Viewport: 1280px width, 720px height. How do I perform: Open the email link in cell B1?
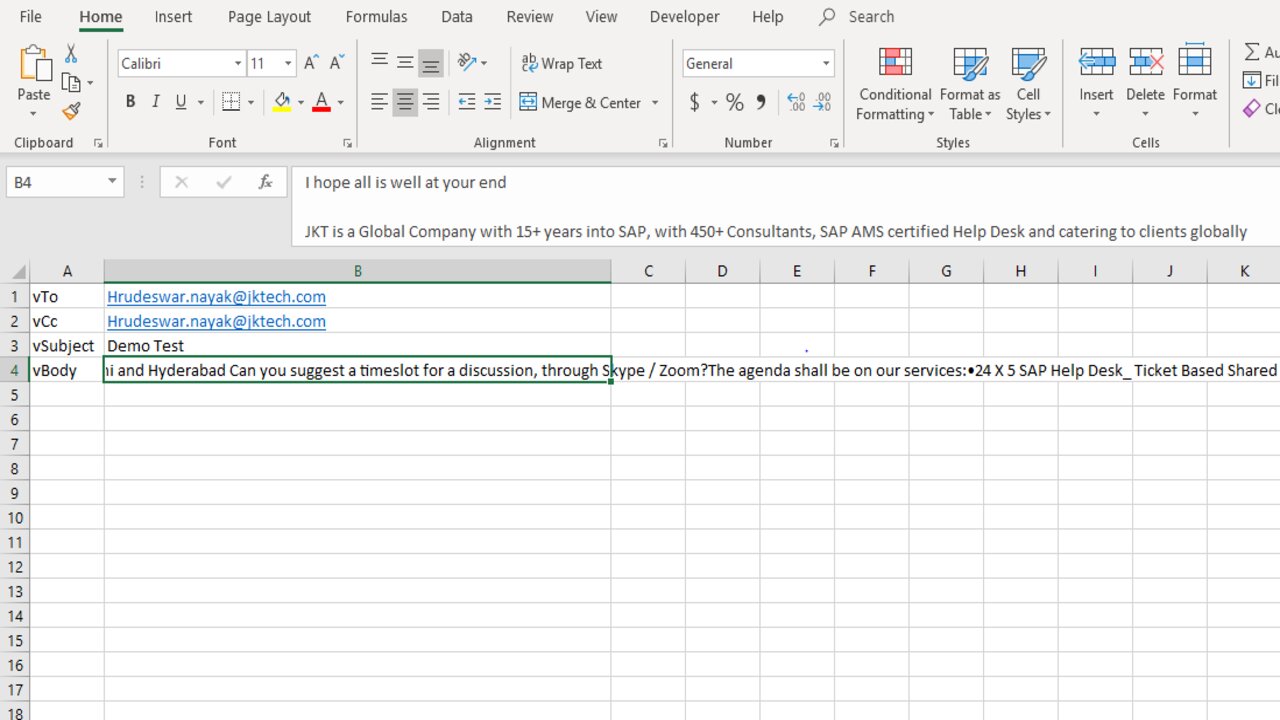[216, 297]
